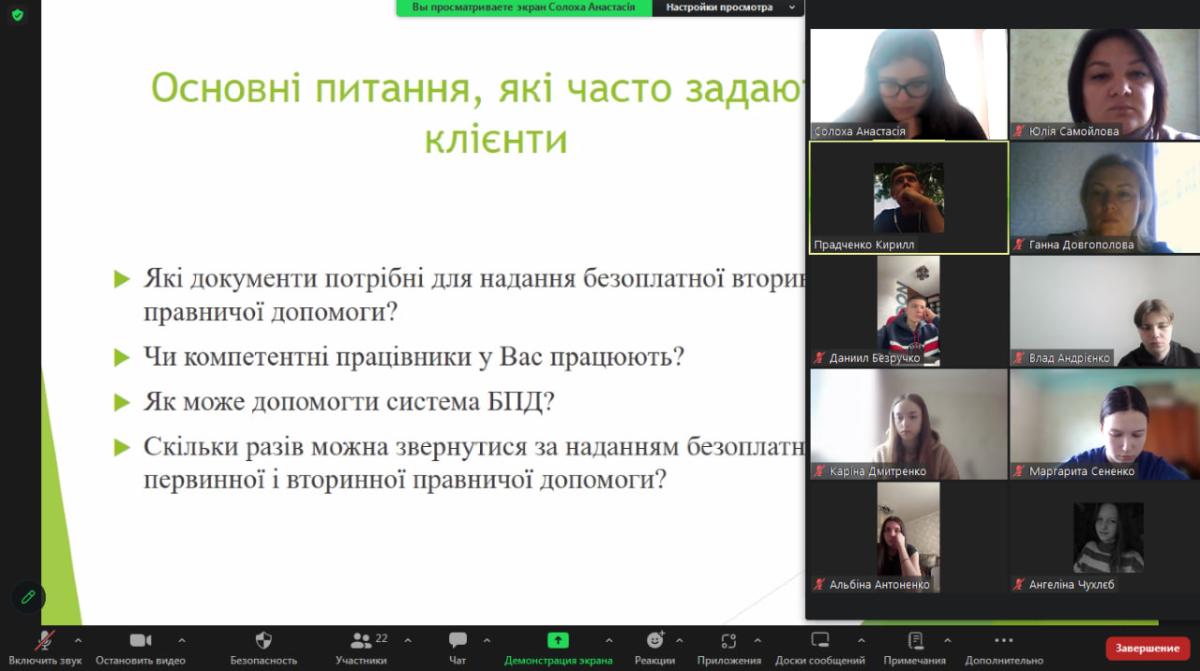Screen dimensions: 1200x671
Task: Click green annotation pencil icon on slide
Action: coord(28,596)
